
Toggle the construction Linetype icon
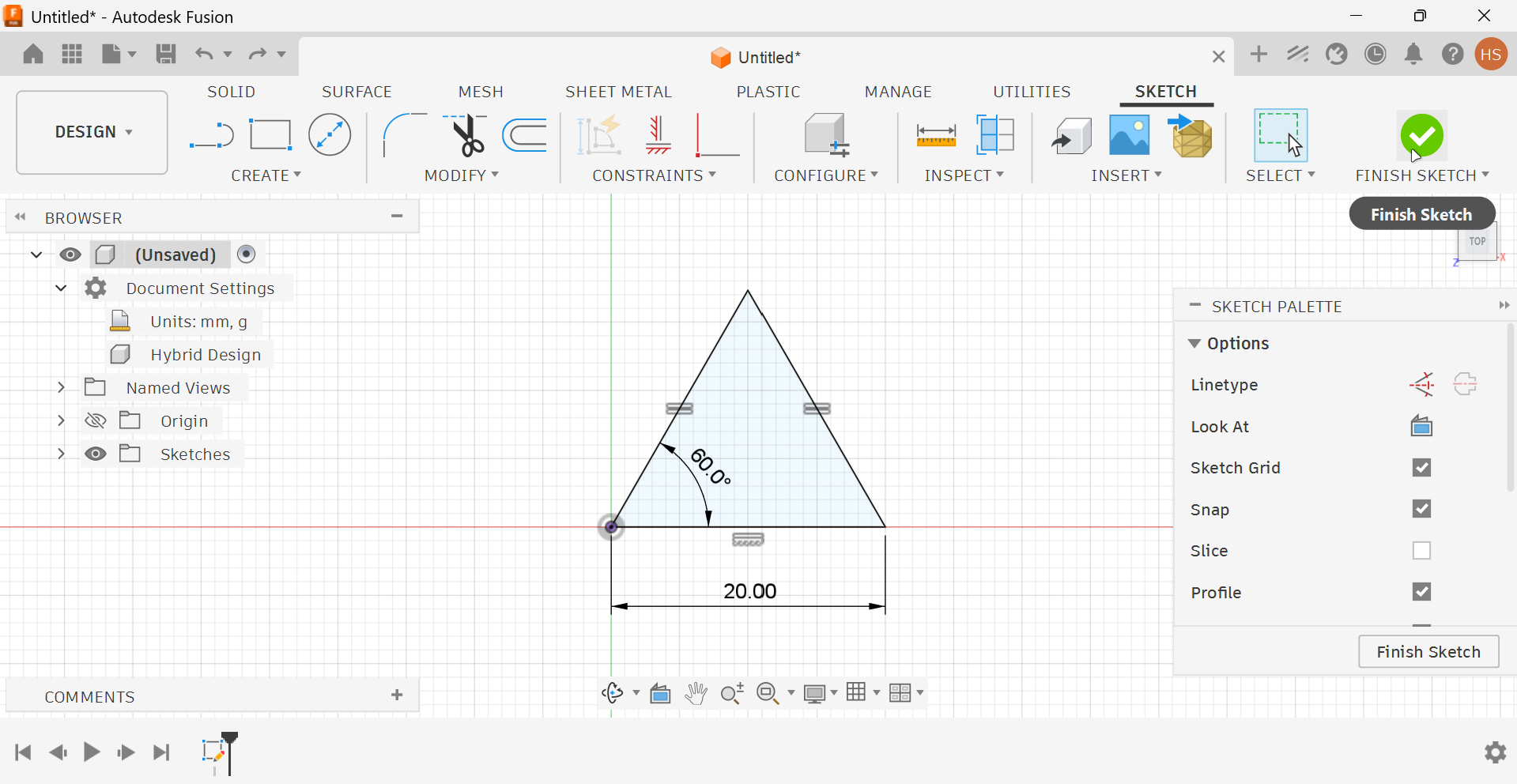tap(1421, 384)
